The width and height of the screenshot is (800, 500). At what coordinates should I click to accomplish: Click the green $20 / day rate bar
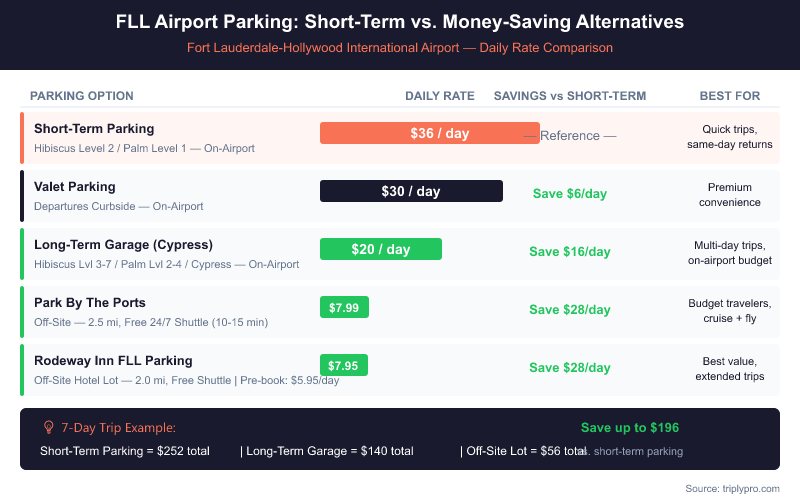(380, 249)
